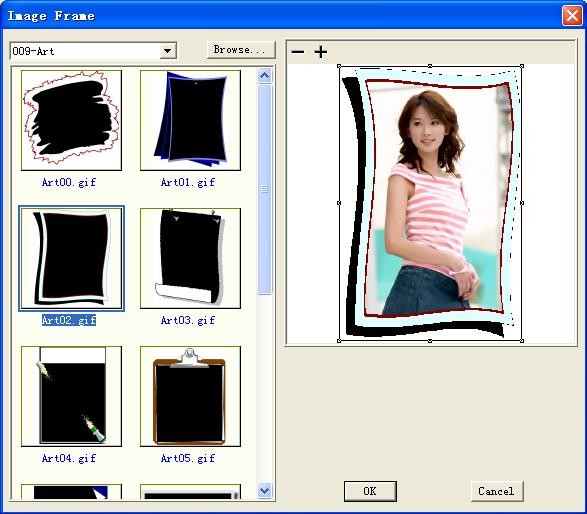The height and width of the screenshot is (514, 587).
Task: Open the Browse... button
Action: coord(241,50)
